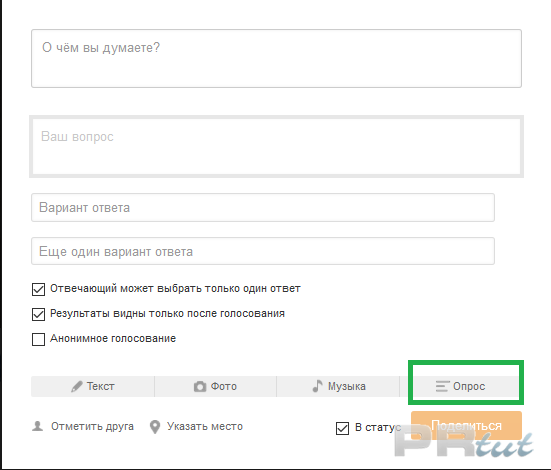Focus the Вариант ответа input
The height and width of the screenshot is (470, 551).
click(263, 207)
